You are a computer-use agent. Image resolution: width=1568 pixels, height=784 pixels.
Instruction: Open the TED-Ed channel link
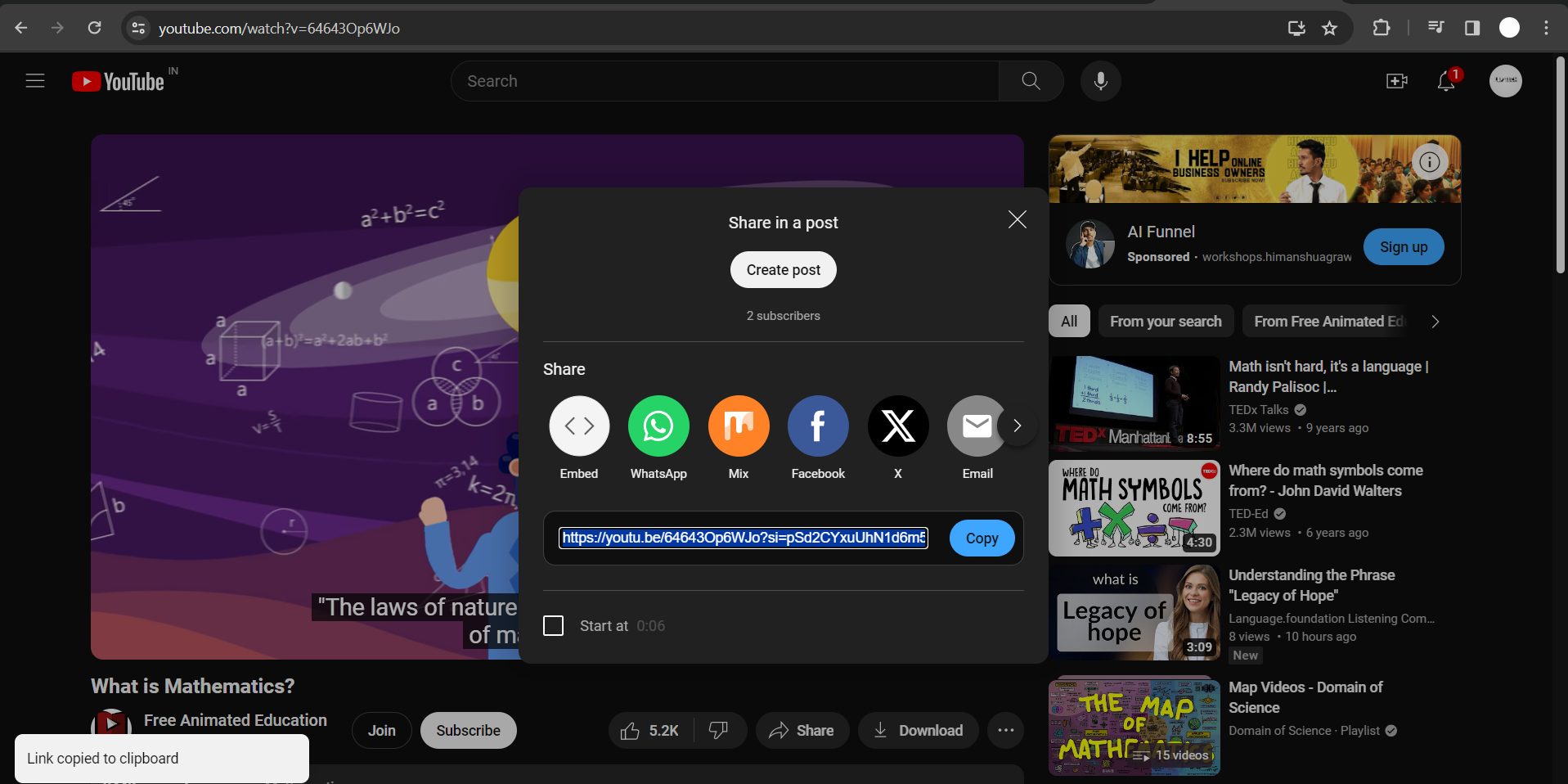(1248, 514)
